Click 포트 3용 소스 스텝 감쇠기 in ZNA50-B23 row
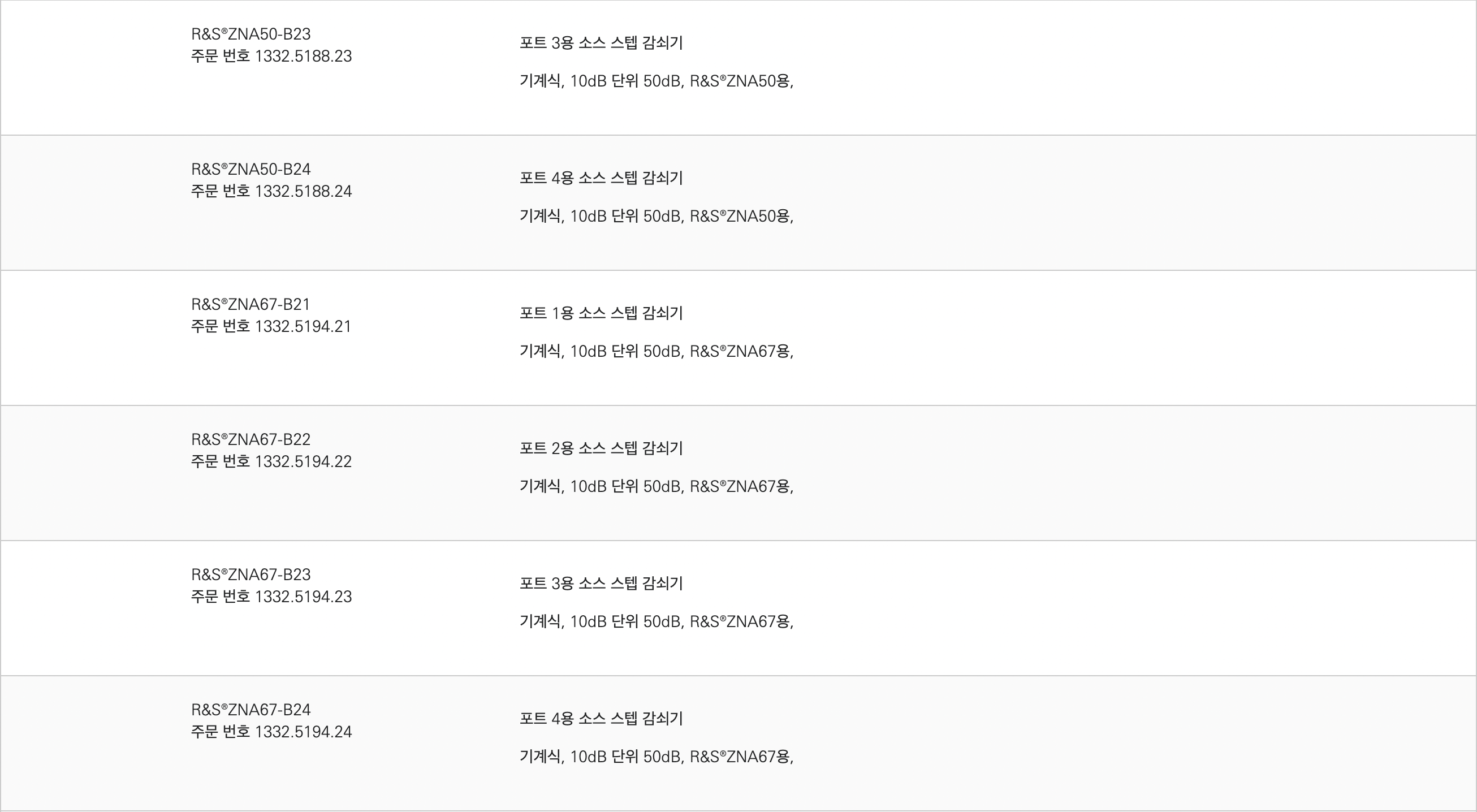 pyautogui.click(x=601, y=43)
